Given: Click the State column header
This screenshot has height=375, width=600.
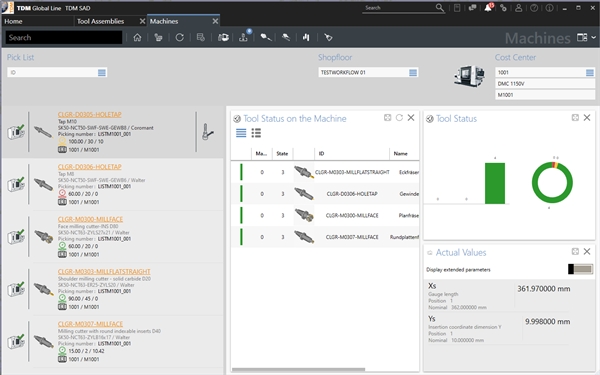Looking at the screenshot, I should coord(282,153).
